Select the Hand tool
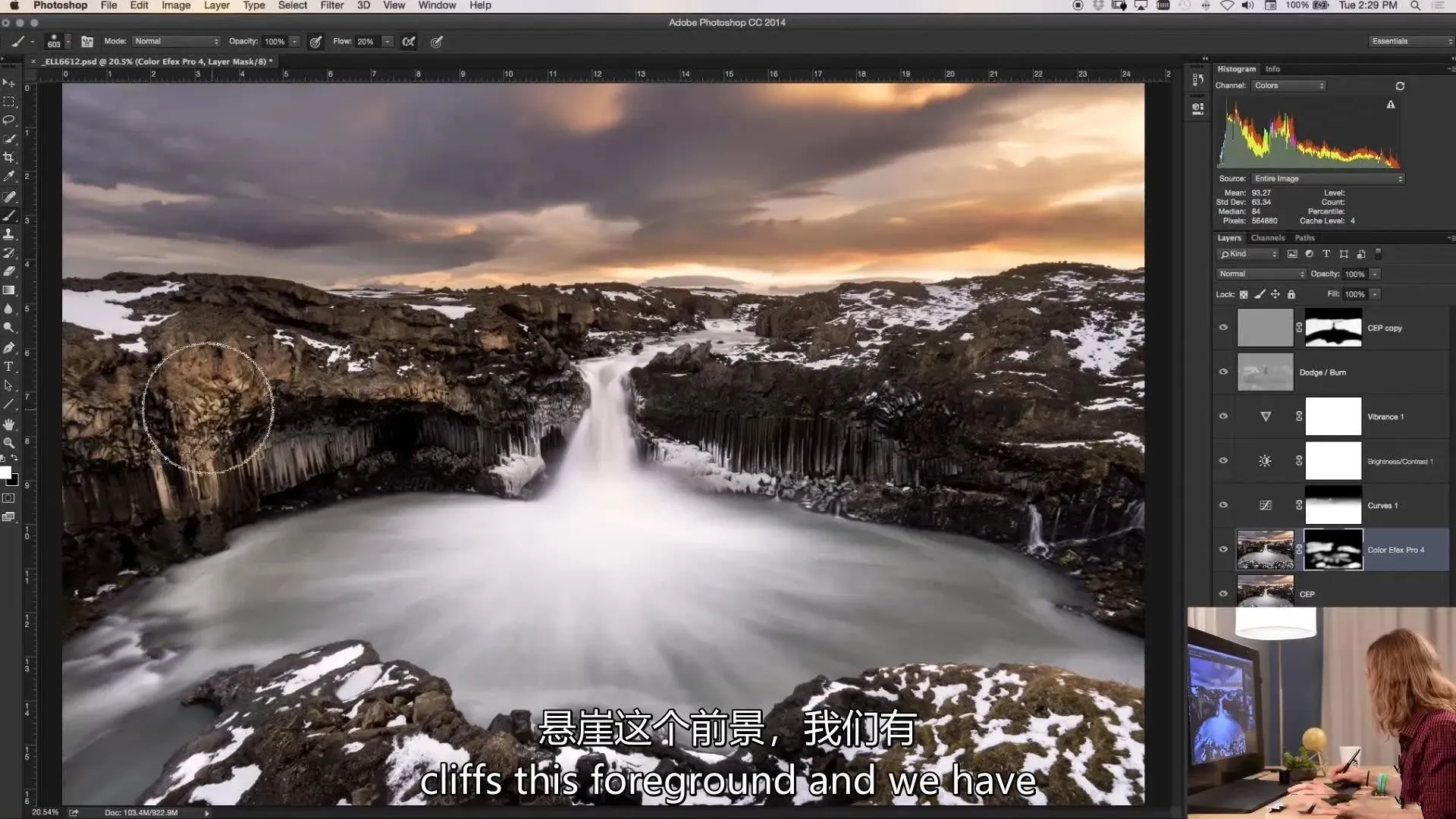This screenshot has height=819, width=1456. pos(9,424)
